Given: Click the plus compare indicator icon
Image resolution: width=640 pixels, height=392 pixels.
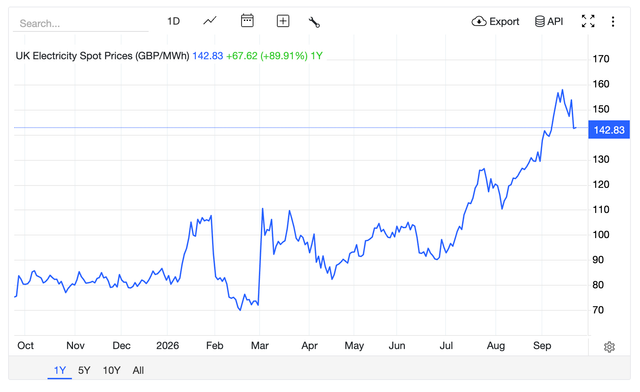Looking at the screenshot, I should click(x=283, y=21).
